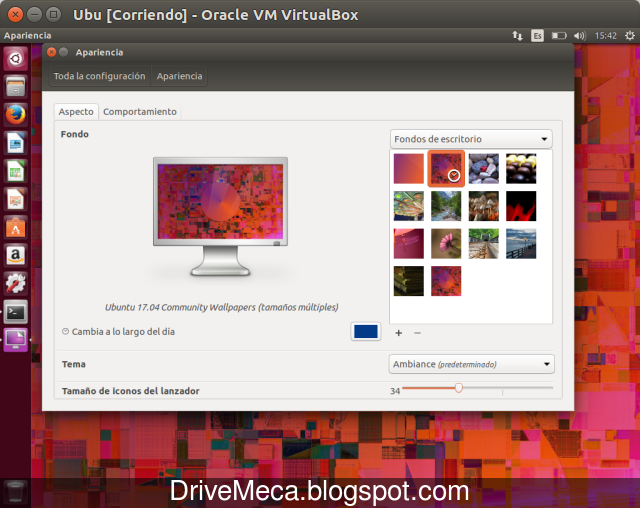This screenshot has height=508, width=640.
Task: Open the Files manager from launcher
Action: pos(16,87)
